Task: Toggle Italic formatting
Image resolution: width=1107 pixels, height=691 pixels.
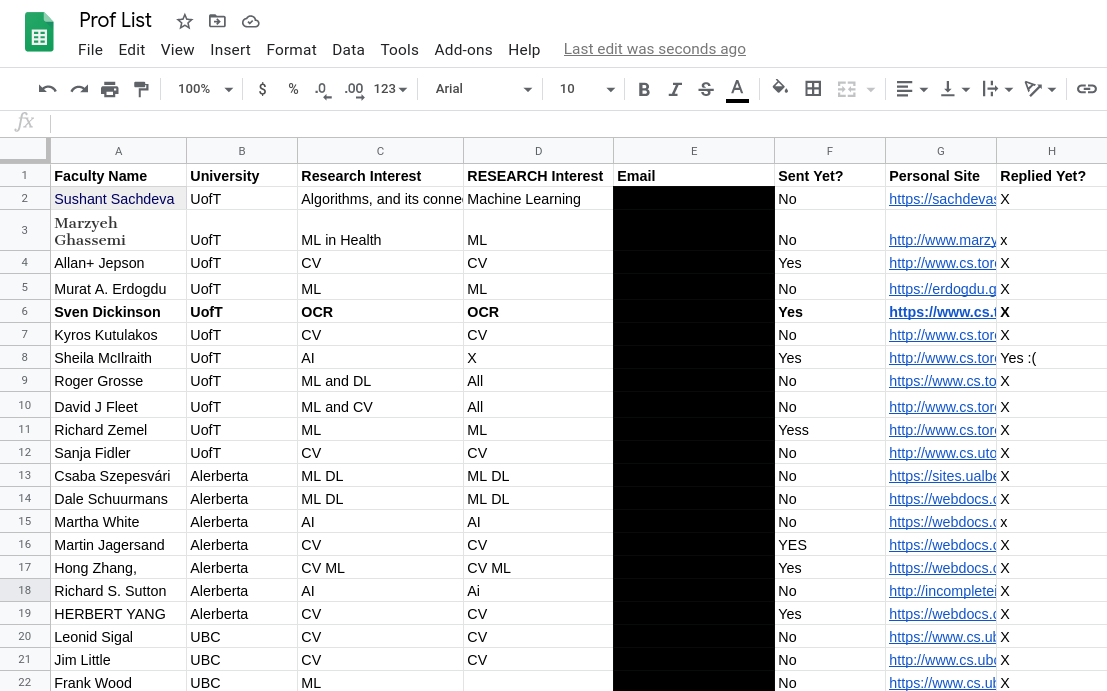Action: click(x=675, y=89)
